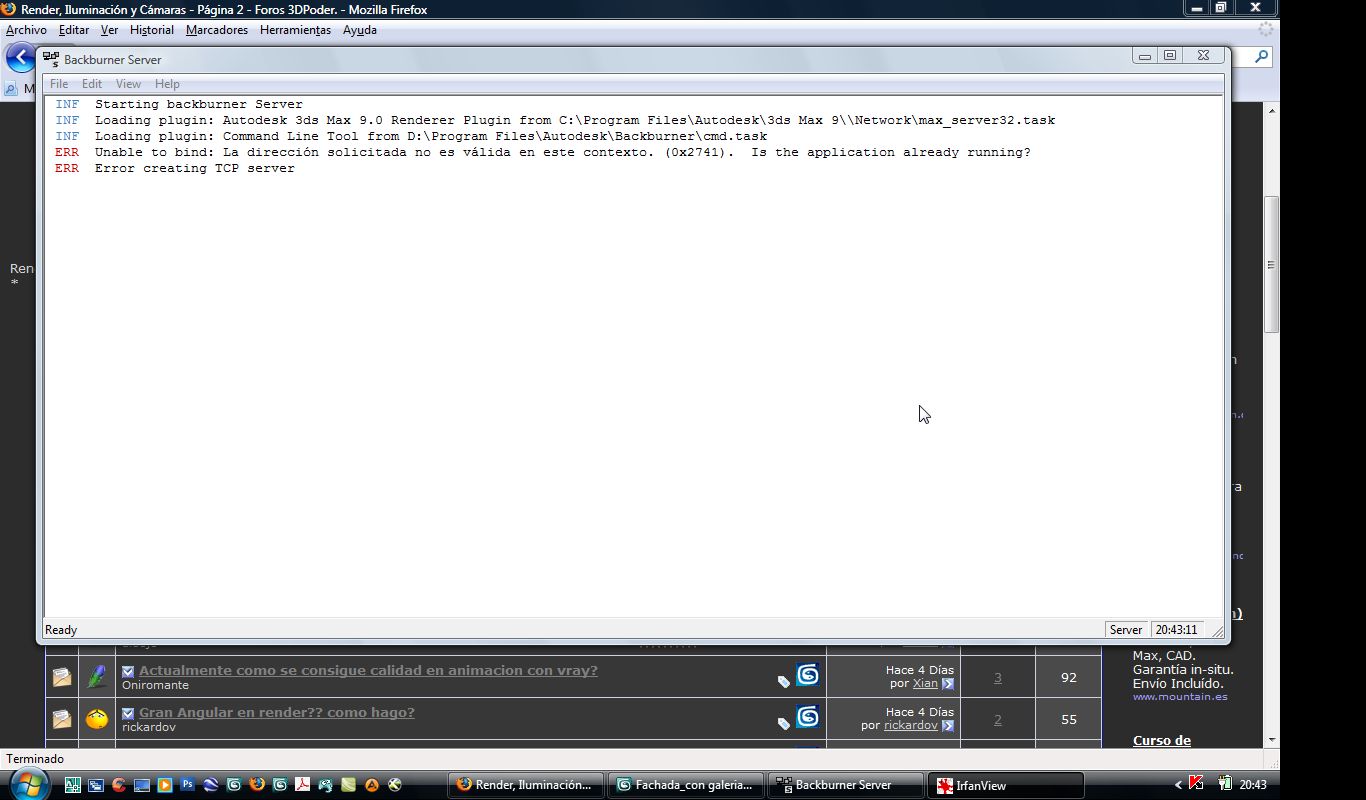Image resolution: width=1366 pixels, height=800 pixels.
Task: Click 3ds Max icon in rickardov thread row
Action: tap(808, 717)
